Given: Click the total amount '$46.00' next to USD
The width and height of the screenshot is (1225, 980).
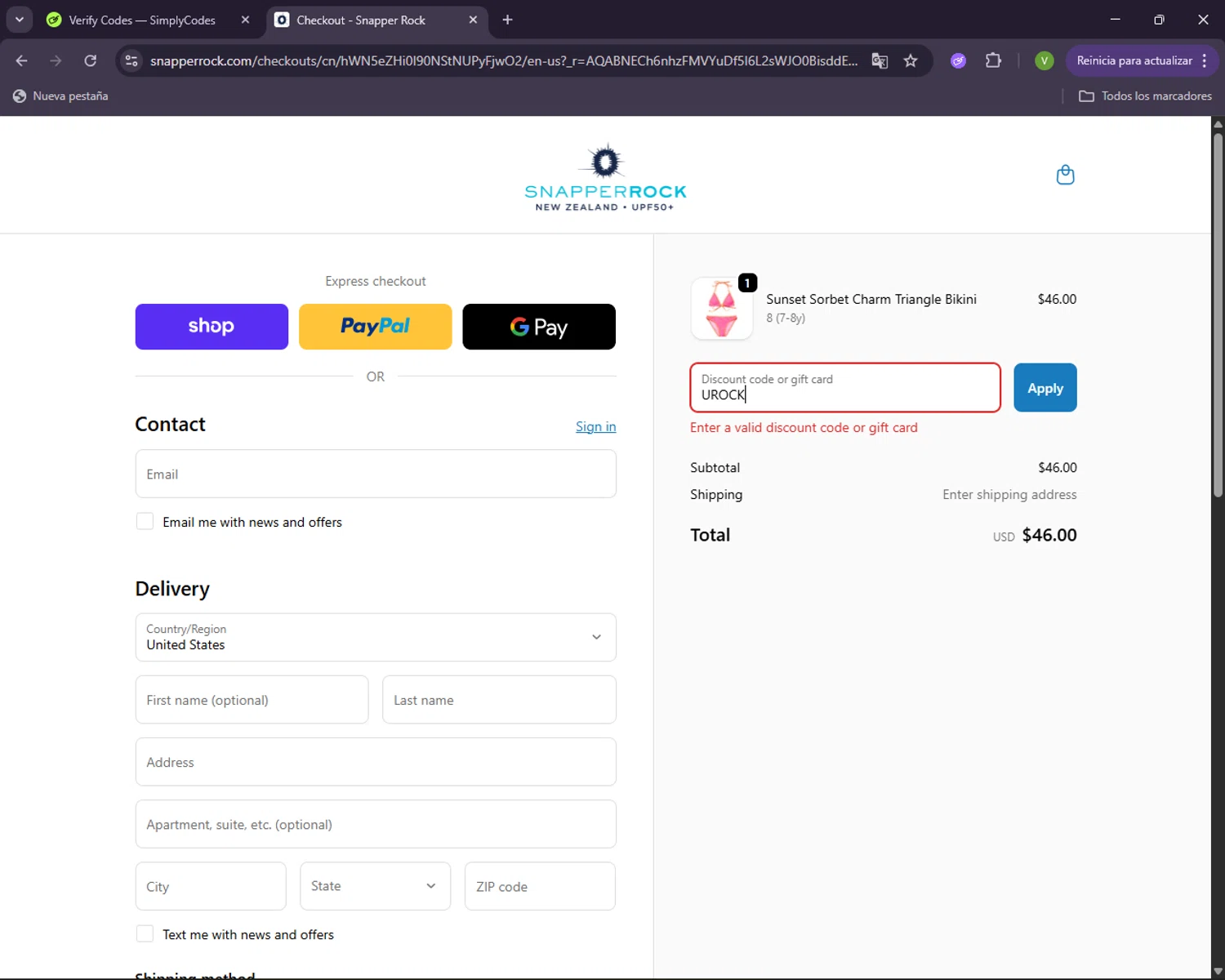Looking at the screenshot, I should pos(1049,535).
